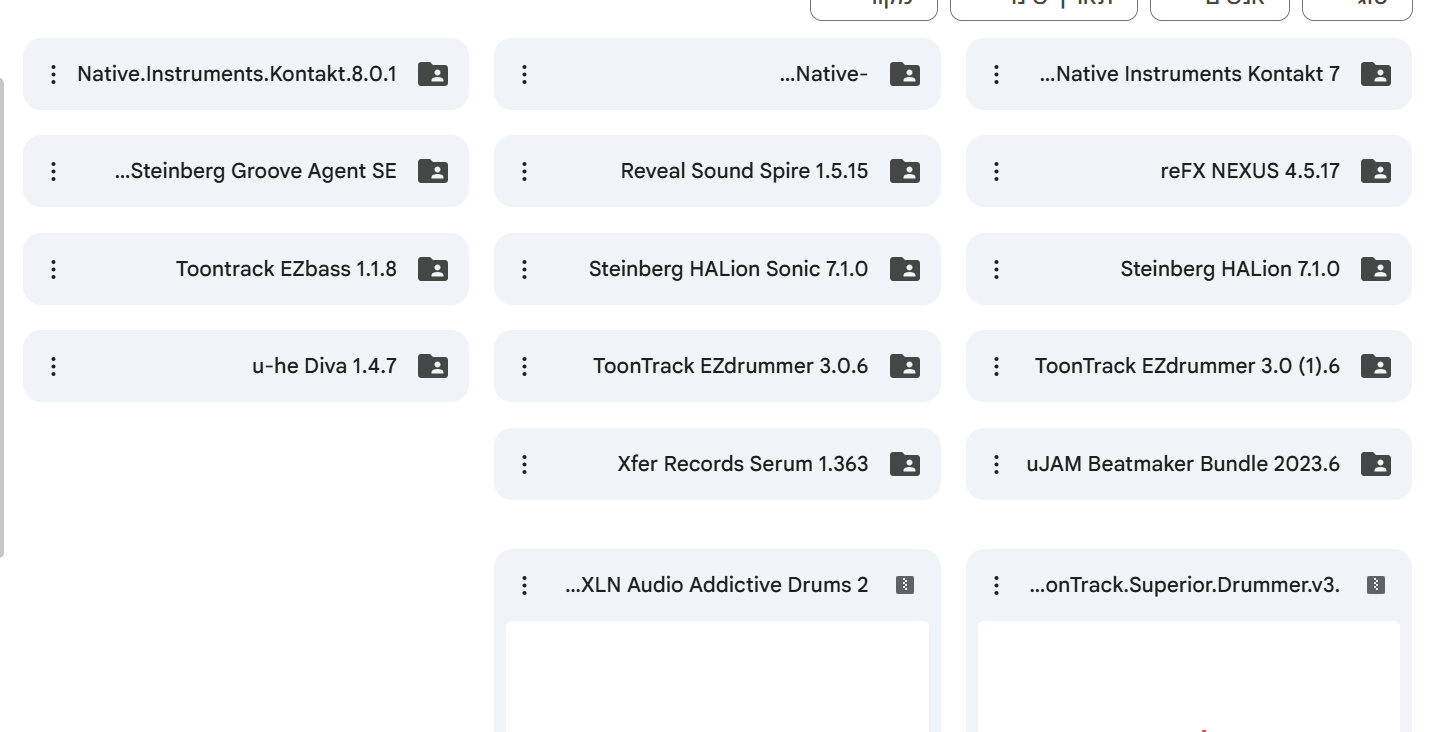Select the uJAM Beatmaker Bundle 2023.6 name
Image resolution: width=1435 pixels, height=732 pixels.
(1183, 464)
